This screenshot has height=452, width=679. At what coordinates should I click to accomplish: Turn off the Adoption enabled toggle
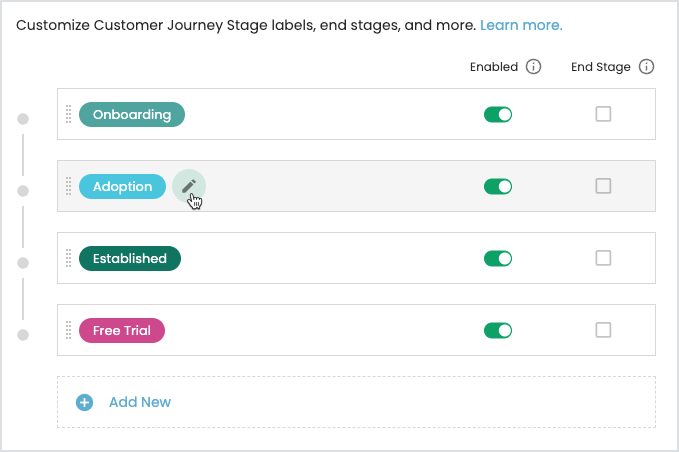[x=497, y=186]
